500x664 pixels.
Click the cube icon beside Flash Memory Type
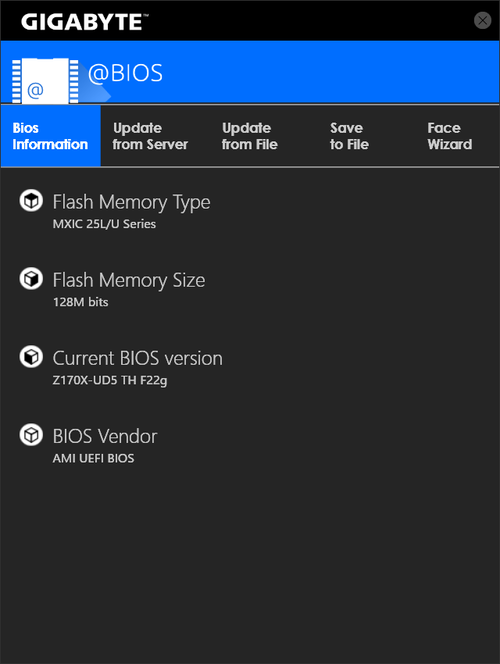coord(31,200)
